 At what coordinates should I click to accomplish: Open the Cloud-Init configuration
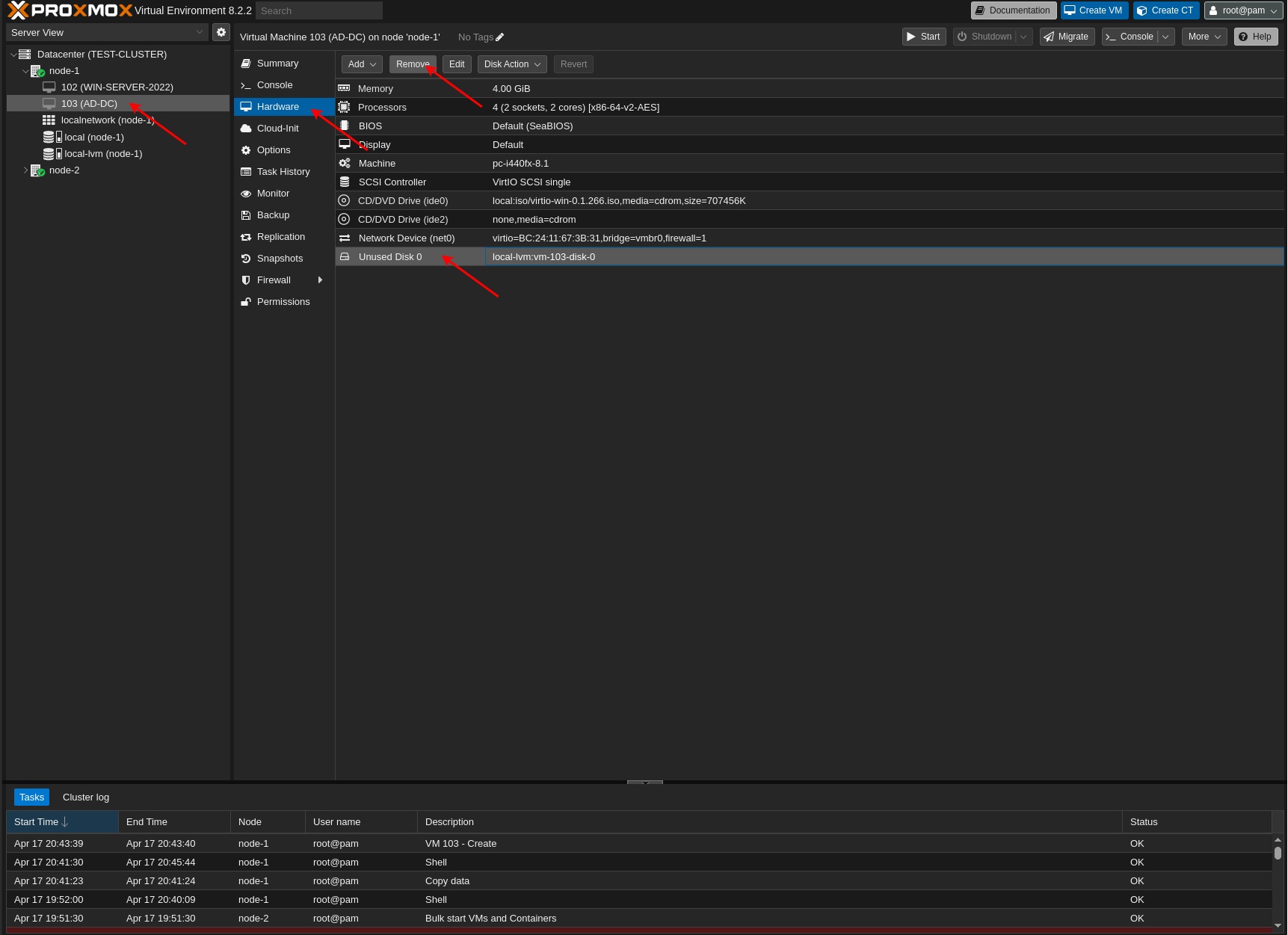pyautogui.click(x=277, y=128)
